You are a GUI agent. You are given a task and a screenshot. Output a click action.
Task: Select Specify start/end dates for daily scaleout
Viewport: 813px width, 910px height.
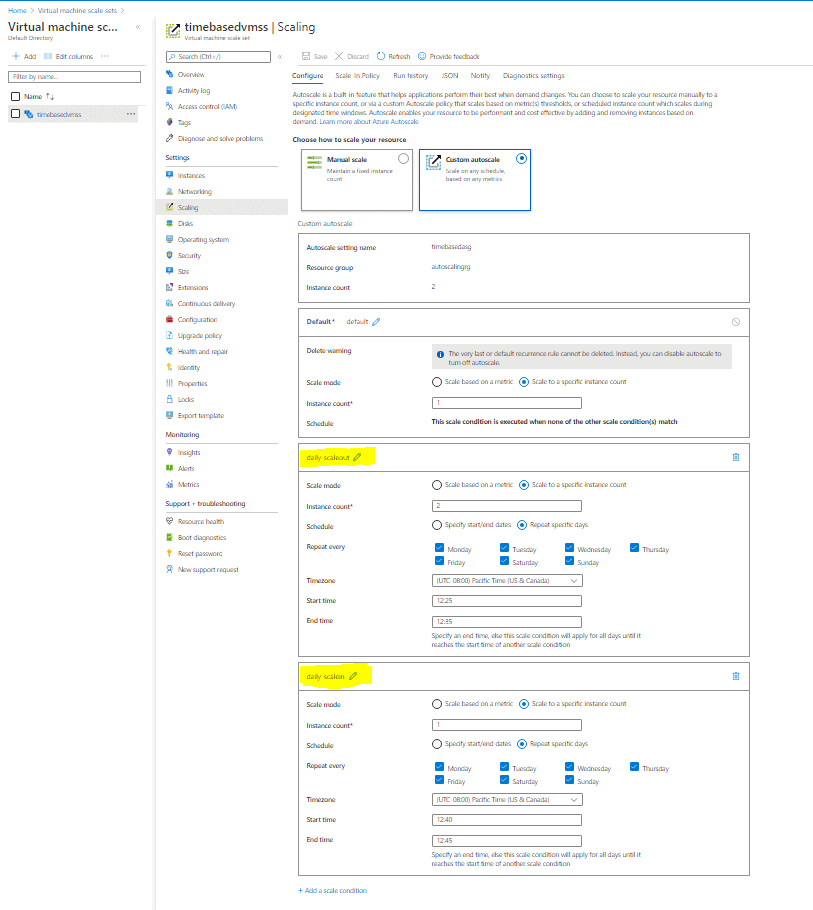[437, 525]
